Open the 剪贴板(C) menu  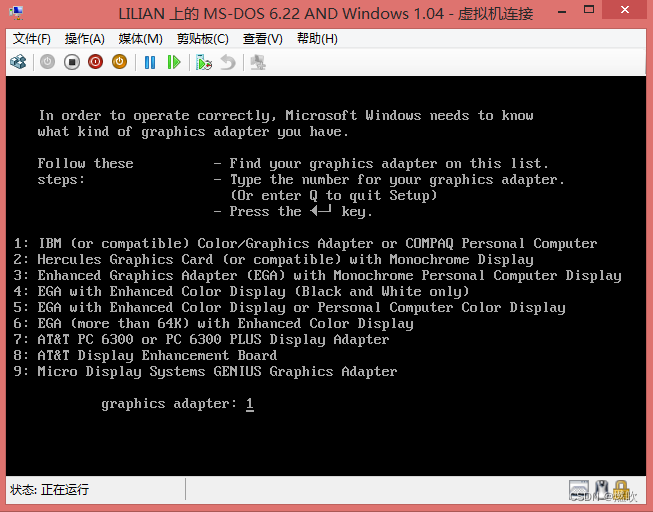click(203, 39)
